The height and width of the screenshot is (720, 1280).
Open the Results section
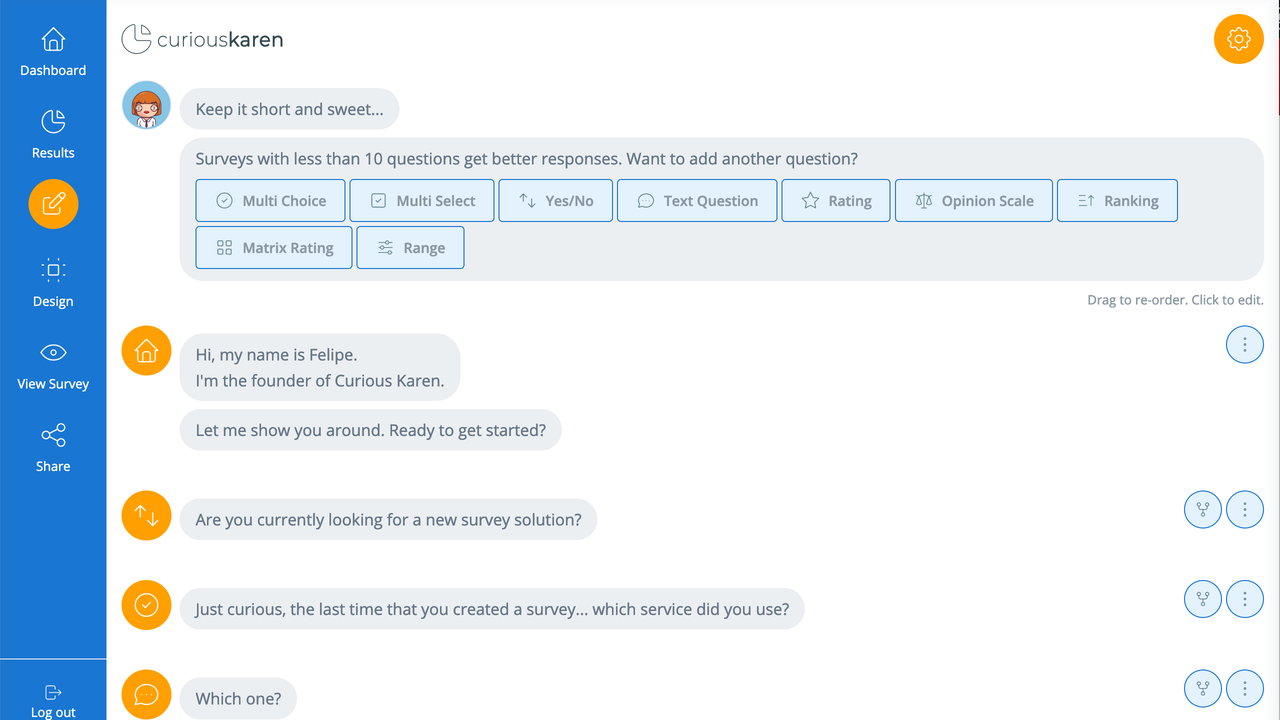(53, 135)
